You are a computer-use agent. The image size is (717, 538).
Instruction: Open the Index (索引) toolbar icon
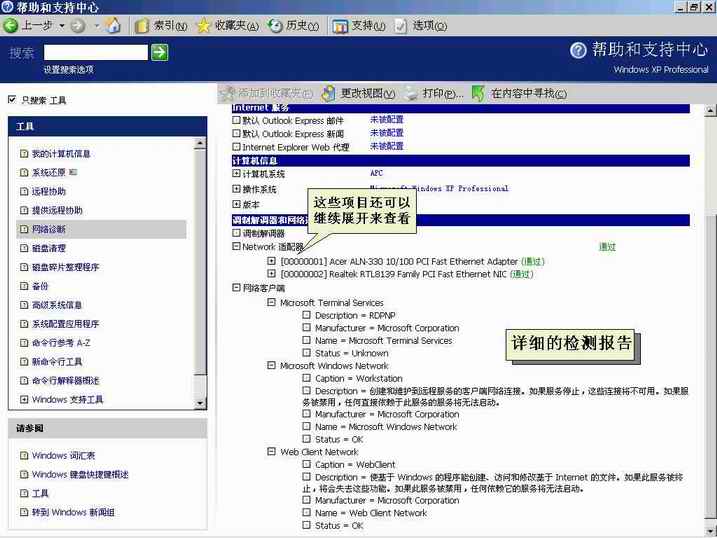(142, 26)
